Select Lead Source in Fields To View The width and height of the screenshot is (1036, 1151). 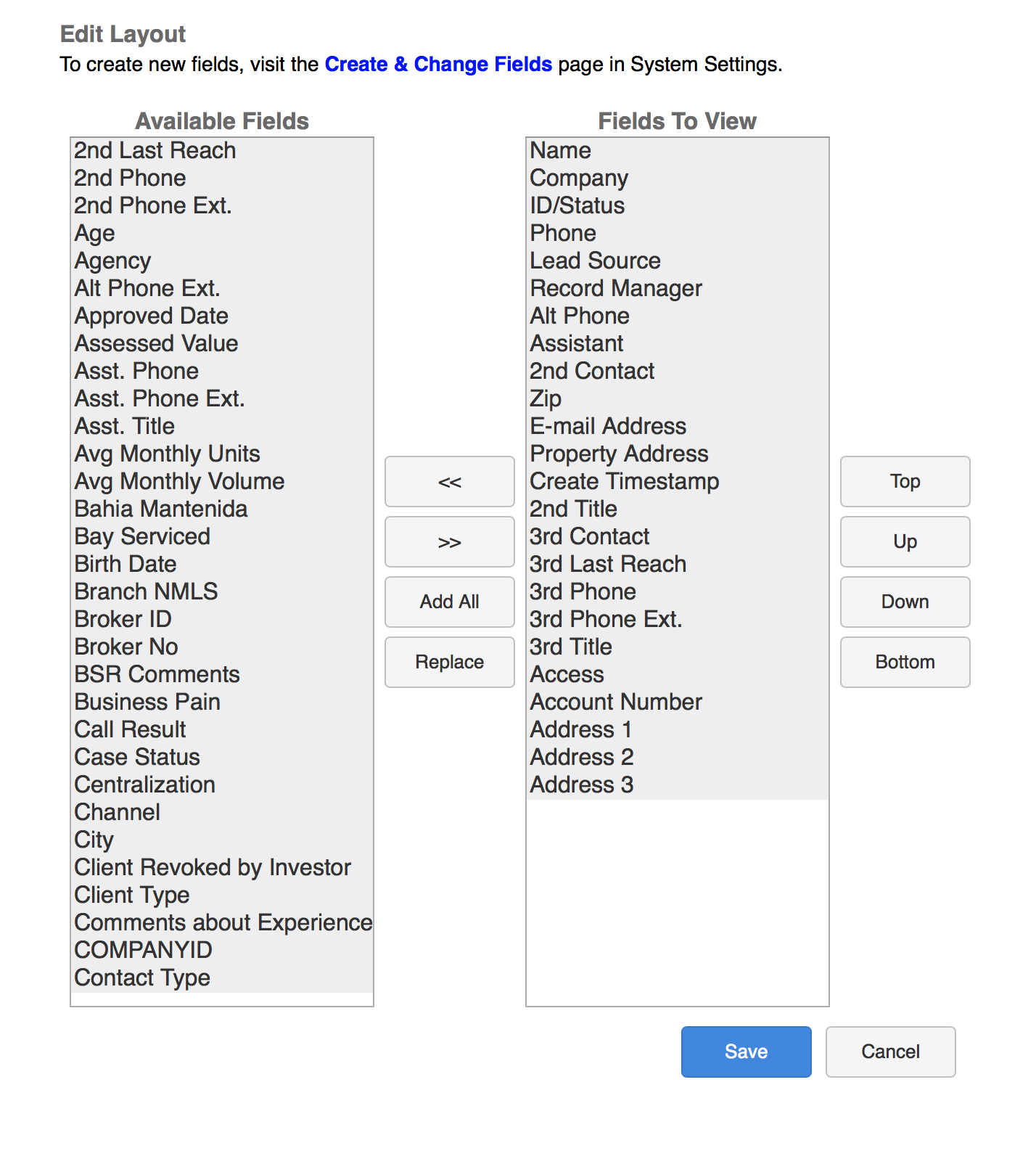(x=595, y=261)
